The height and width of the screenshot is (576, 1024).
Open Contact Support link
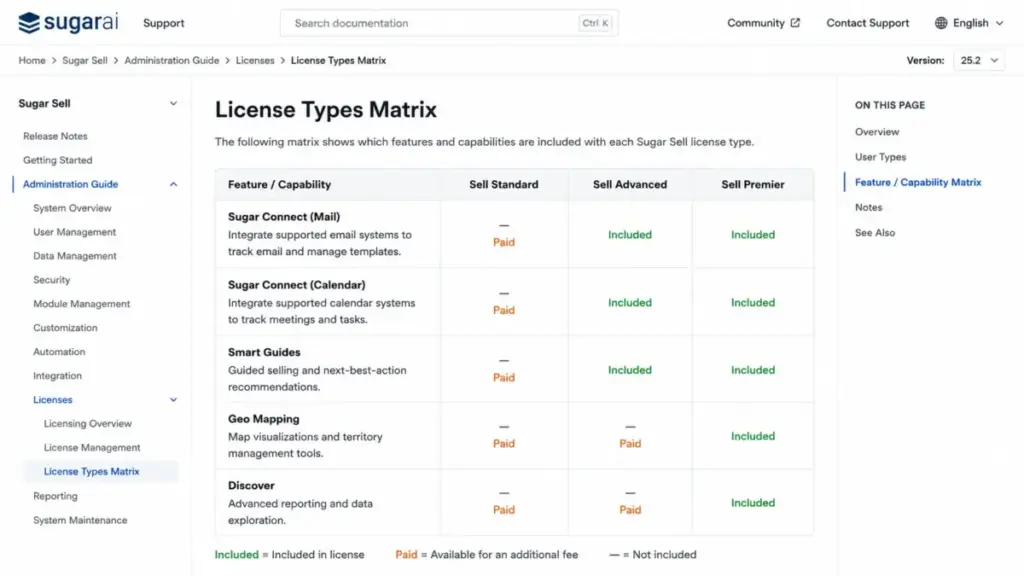[x=867, y=23]
